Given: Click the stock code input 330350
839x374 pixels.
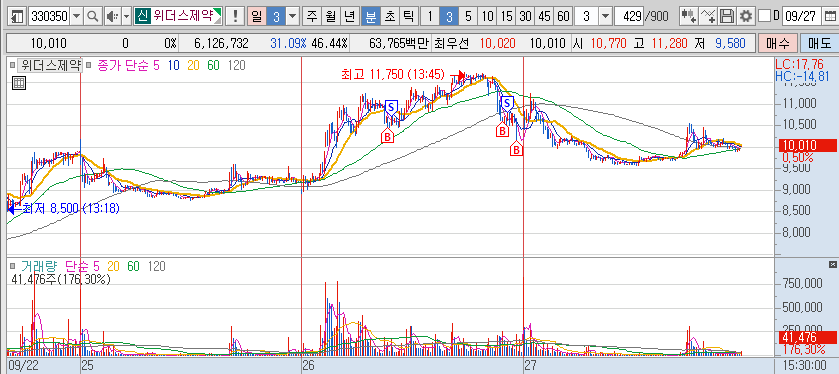Looking at the screenshot, I should tap(49, 17).
